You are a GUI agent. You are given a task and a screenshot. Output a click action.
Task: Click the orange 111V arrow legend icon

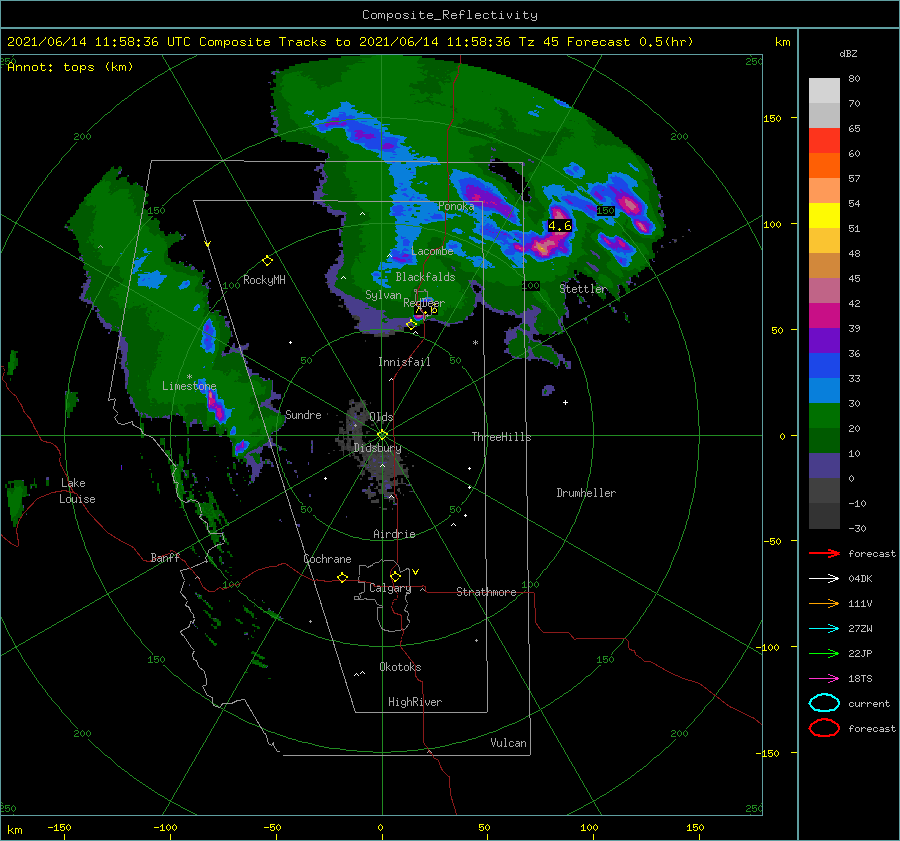coord(824,603)
